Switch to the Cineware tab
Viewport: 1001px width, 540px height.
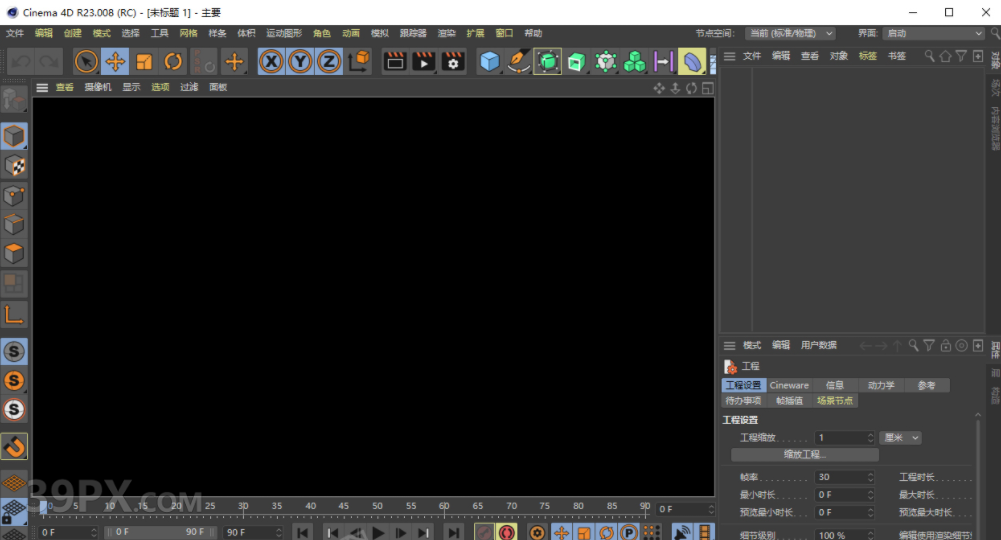pos(789,385)
